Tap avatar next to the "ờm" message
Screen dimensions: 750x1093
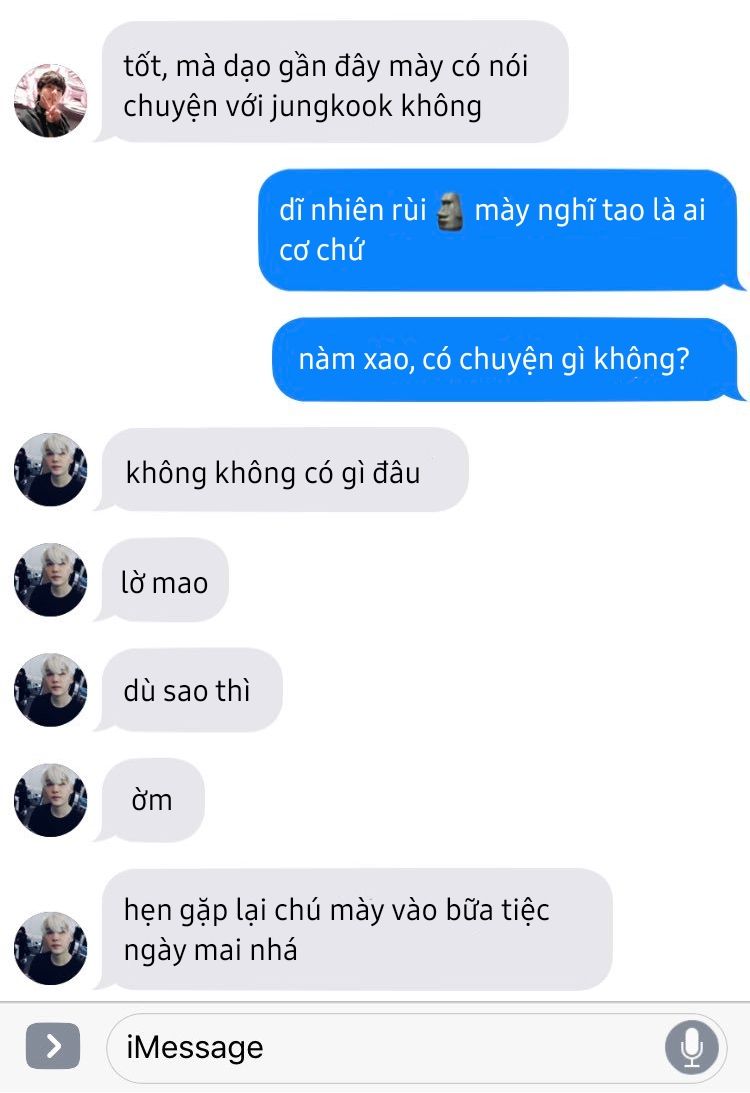coord(50,800)
